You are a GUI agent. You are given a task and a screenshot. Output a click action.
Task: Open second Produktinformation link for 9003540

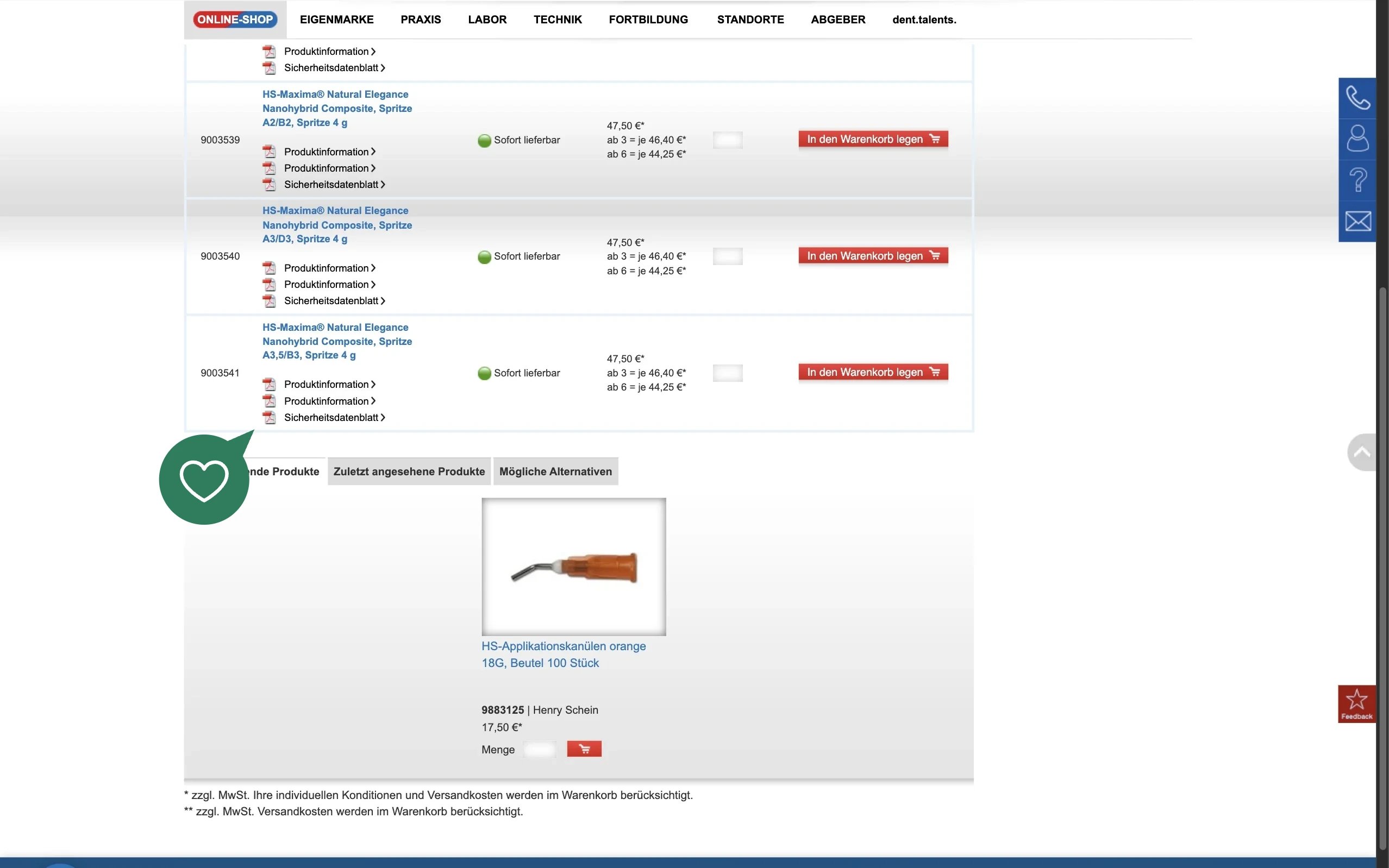pos(330,285)
